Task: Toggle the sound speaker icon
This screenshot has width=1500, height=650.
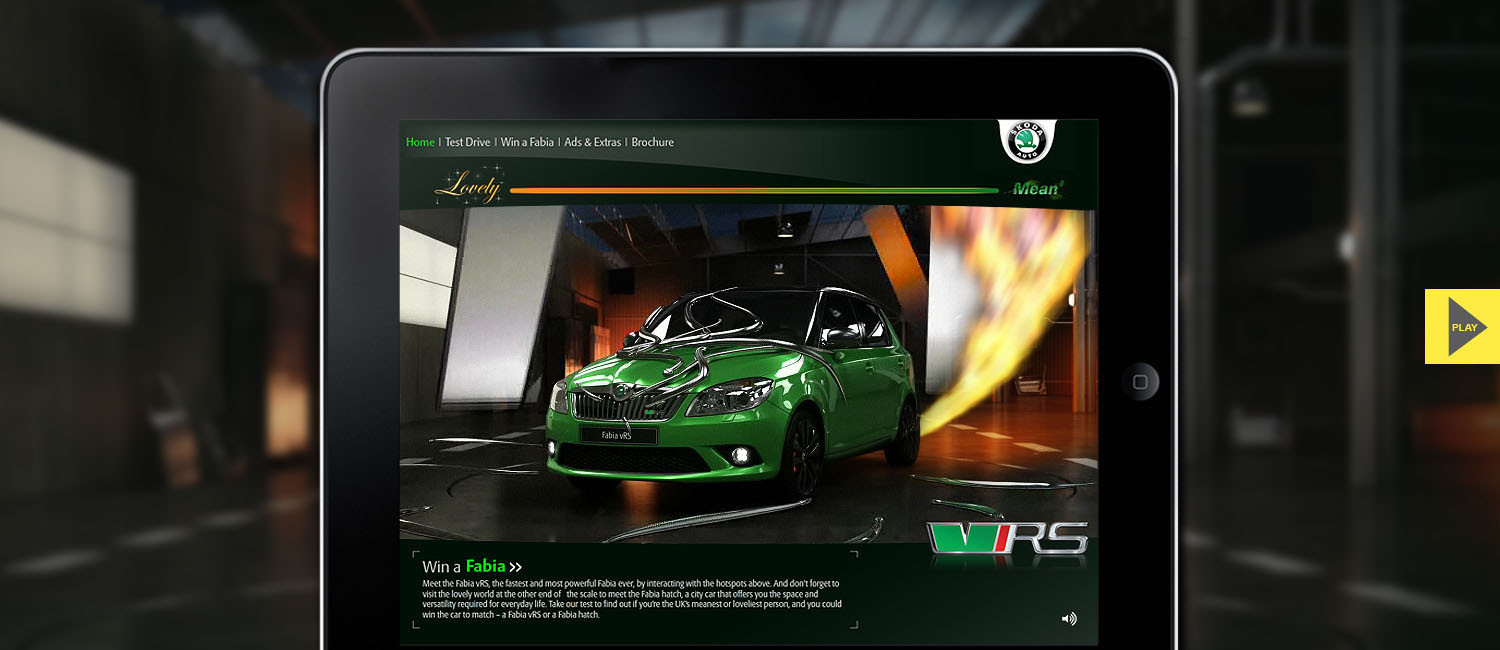Action: pos(1069,619)
